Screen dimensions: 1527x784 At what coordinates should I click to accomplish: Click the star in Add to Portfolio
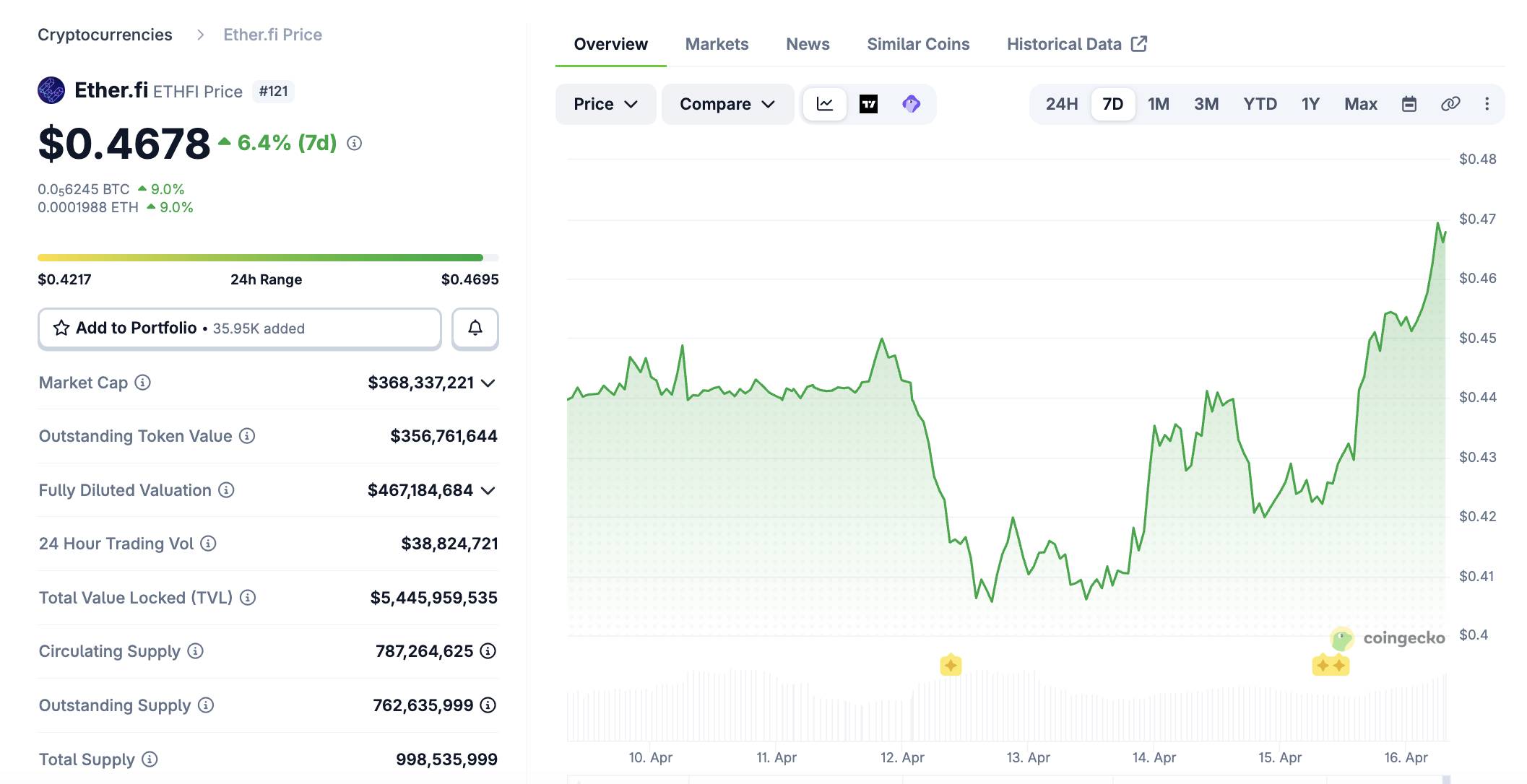[x=61, y=328]
